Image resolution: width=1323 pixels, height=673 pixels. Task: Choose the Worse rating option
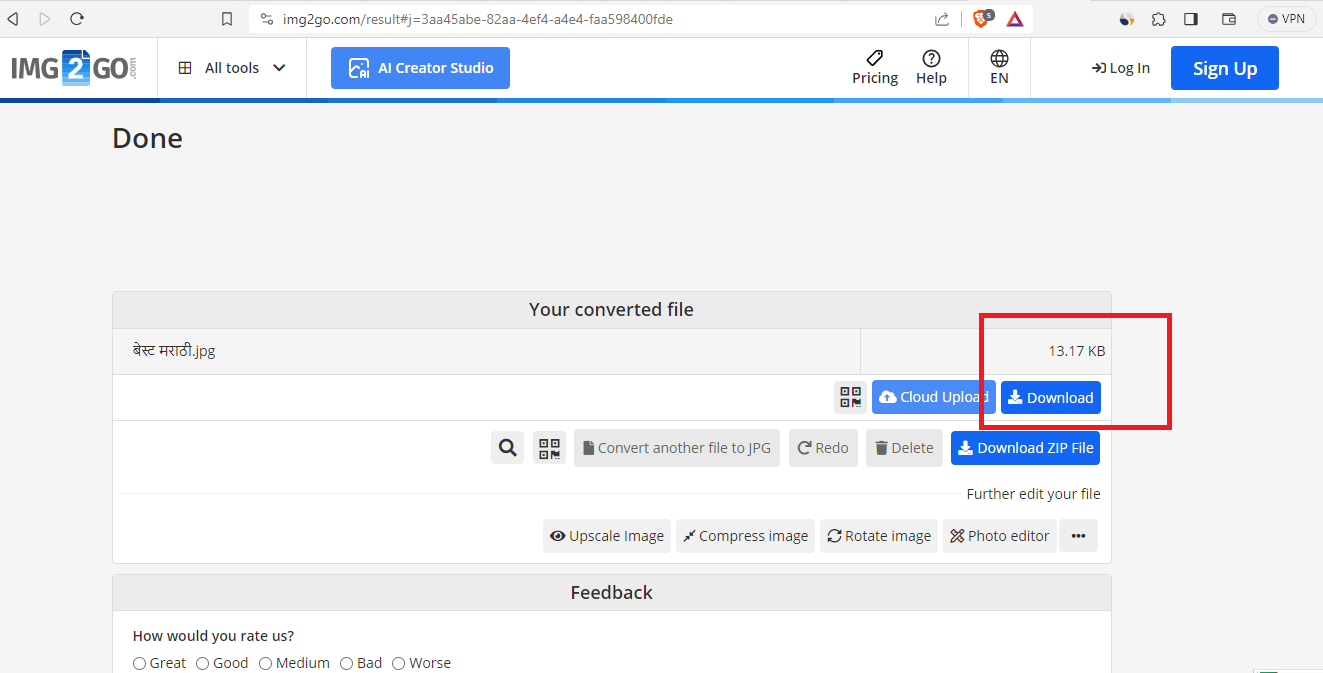tap(399, 663)
